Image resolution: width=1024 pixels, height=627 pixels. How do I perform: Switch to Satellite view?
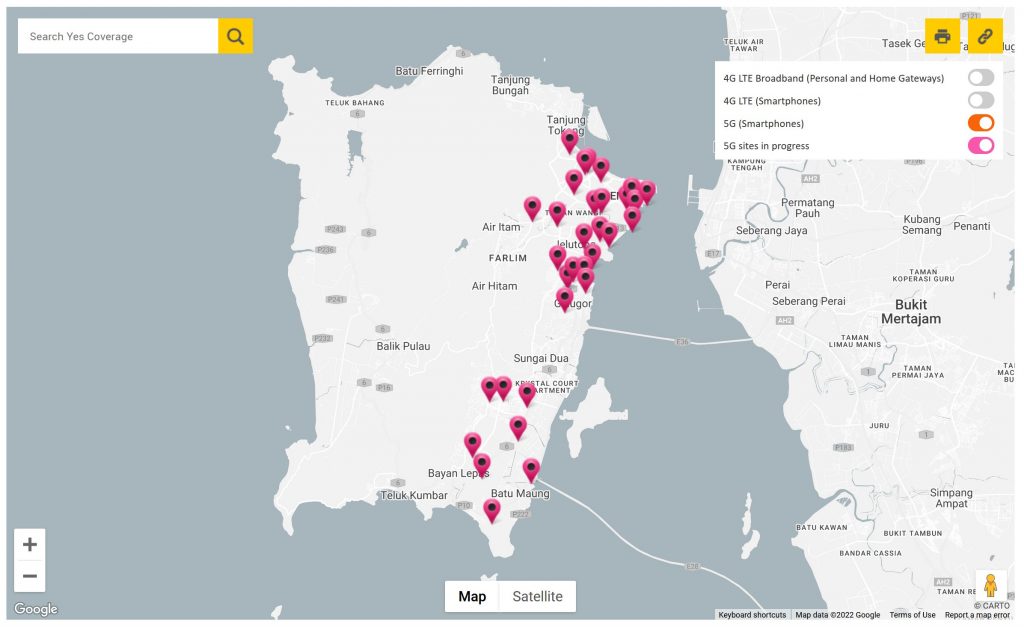tap(537, 596)
